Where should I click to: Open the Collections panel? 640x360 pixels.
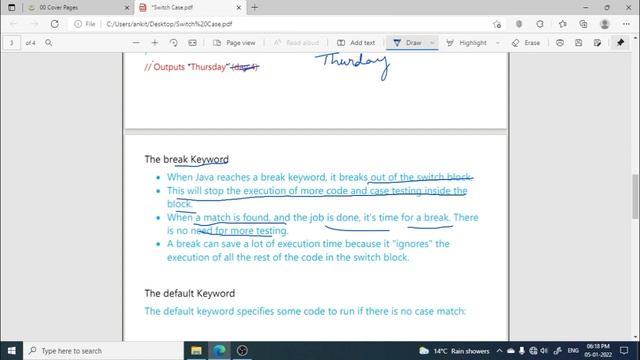click(583, 24)
